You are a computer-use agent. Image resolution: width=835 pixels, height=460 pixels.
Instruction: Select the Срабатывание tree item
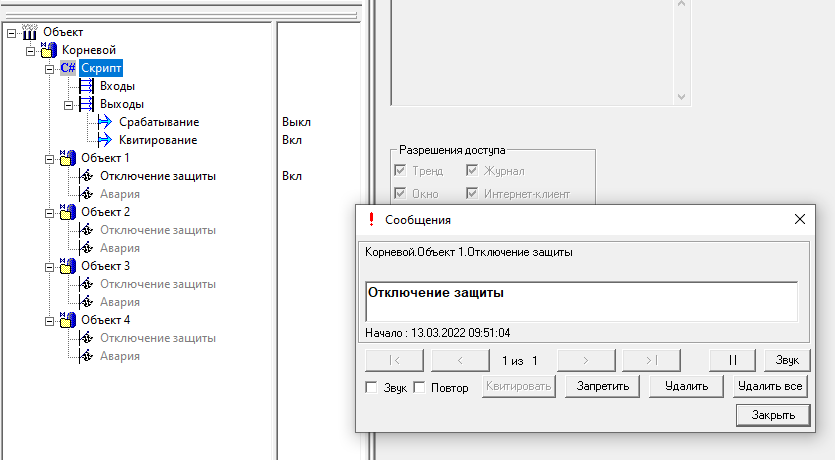tap(159, 122)
